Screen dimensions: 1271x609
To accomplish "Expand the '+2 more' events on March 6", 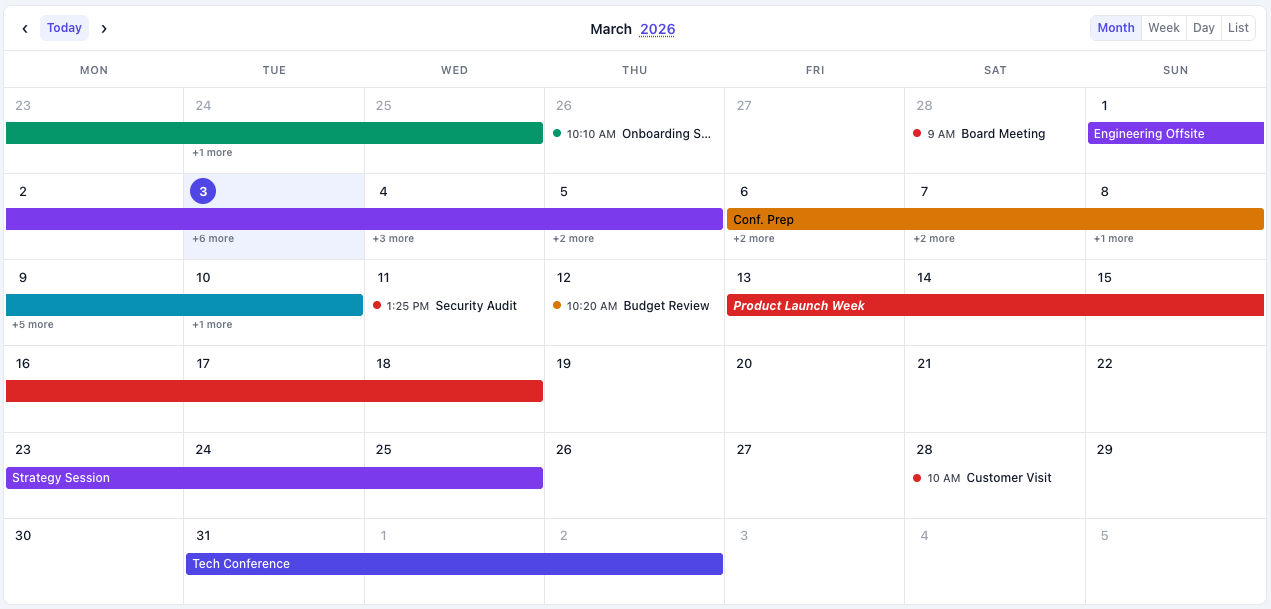I will (x=754, y=238).
